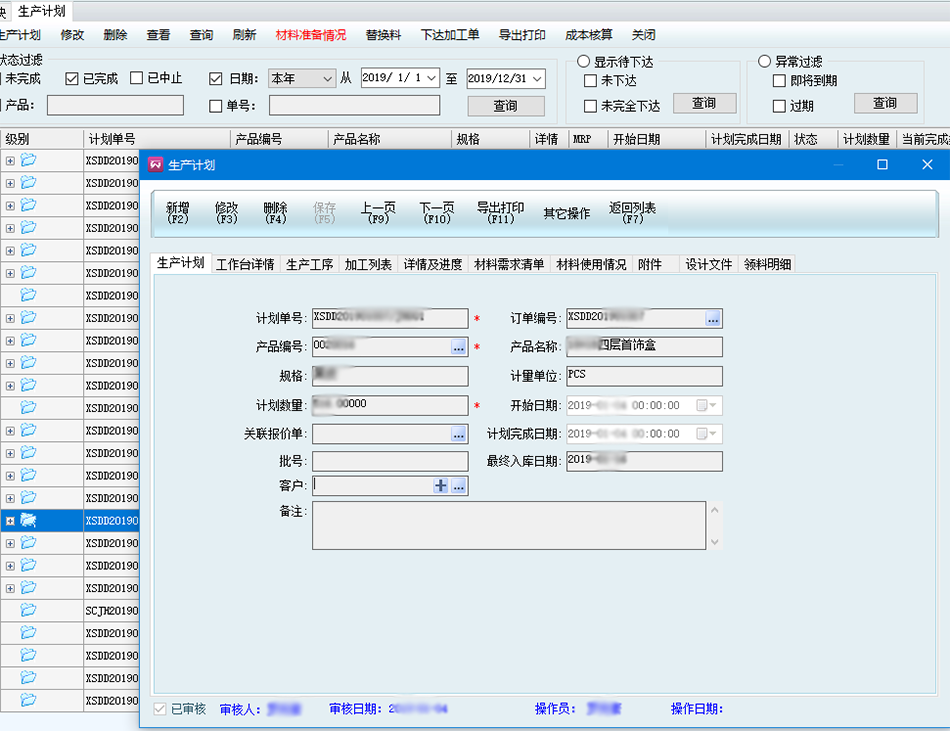The height and width of the screenshot is (731, 950).
Task: Click 删除 (F4) toolbar button
Action: (275, 213)
